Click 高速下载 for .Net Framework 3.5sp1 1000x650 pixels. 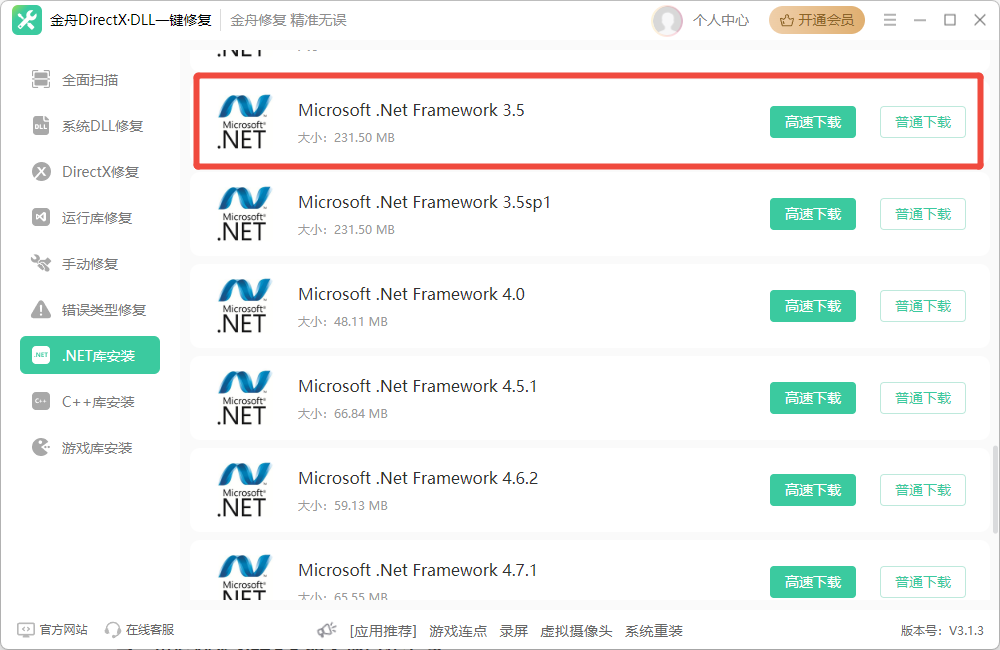click(x=812, y=214)
